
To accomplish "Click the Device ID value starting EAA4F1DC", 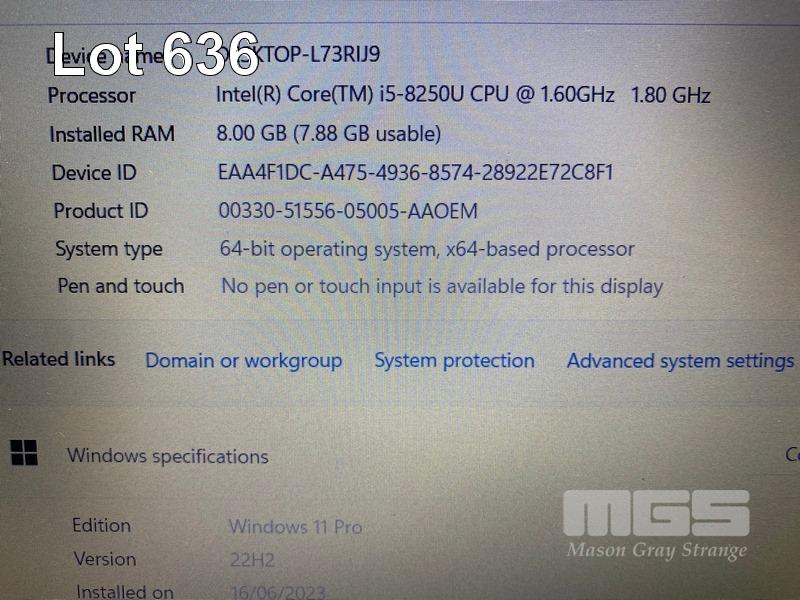I will tap(415, 172).
